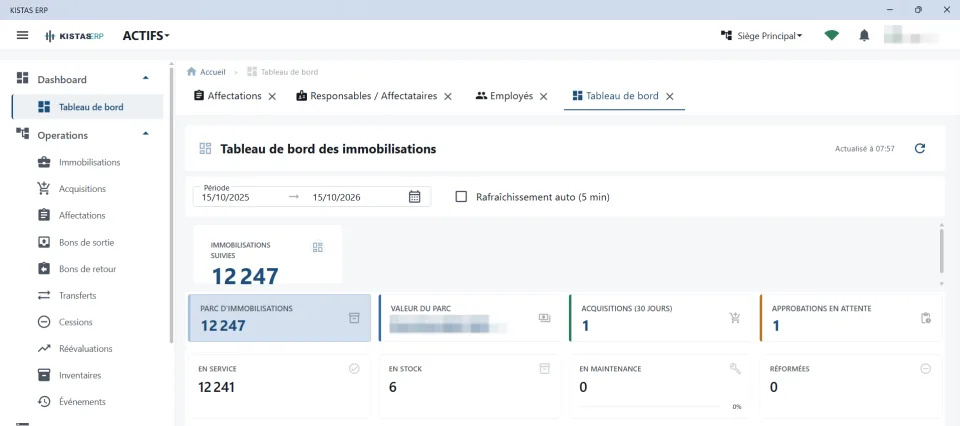Select the Acquisitions (30 jours) card
Screen dimensions: 960x426
pyautogui.click(x=660, y=318)
